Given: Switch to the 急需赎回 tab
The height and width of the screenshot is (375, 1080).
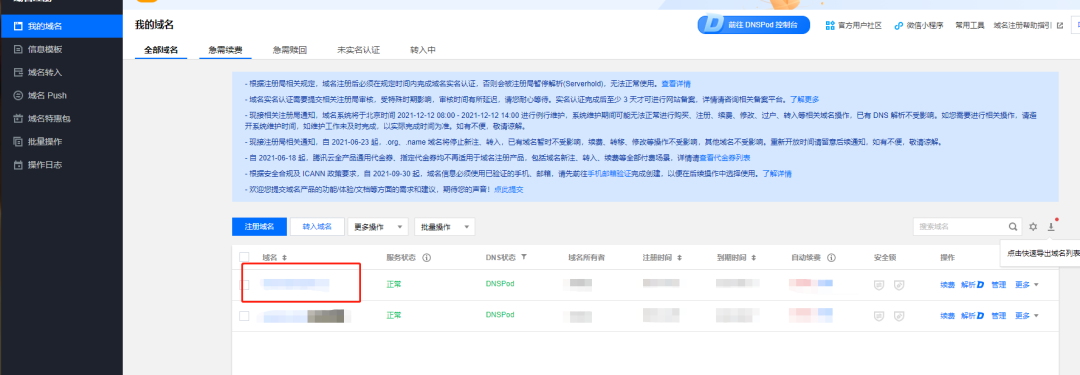Looking at the screenshot, I should tap(289, 50).
